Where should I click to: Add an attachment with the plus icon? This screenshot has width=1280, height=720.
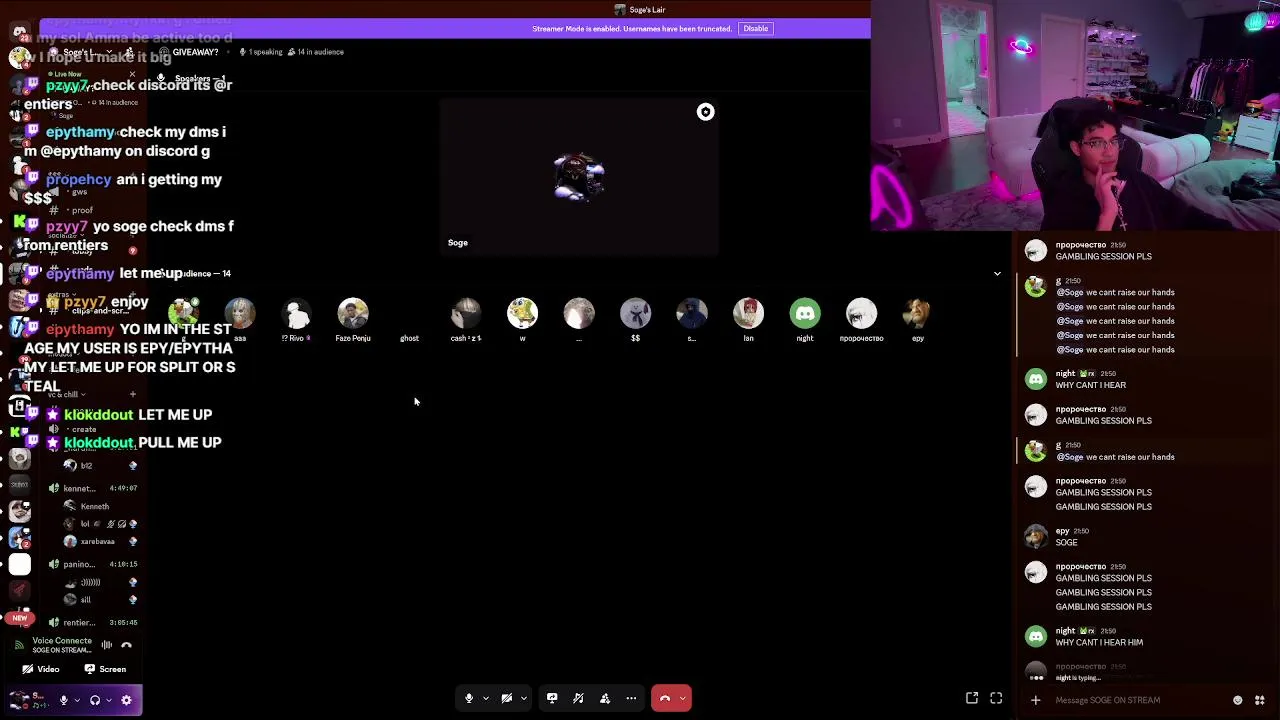coord(1035,700)
